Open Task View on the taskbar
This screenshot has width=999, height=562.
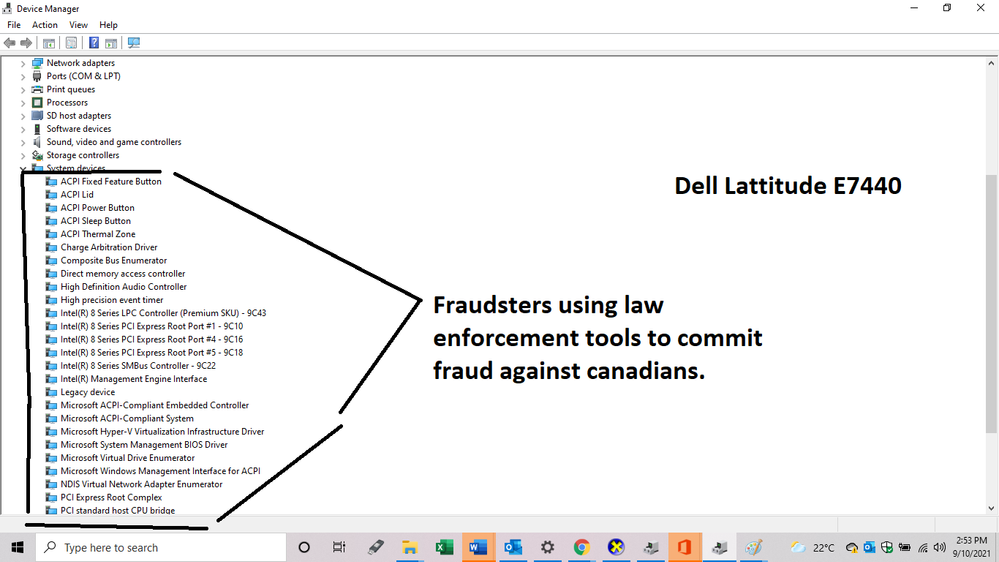[x=339, y=547]
